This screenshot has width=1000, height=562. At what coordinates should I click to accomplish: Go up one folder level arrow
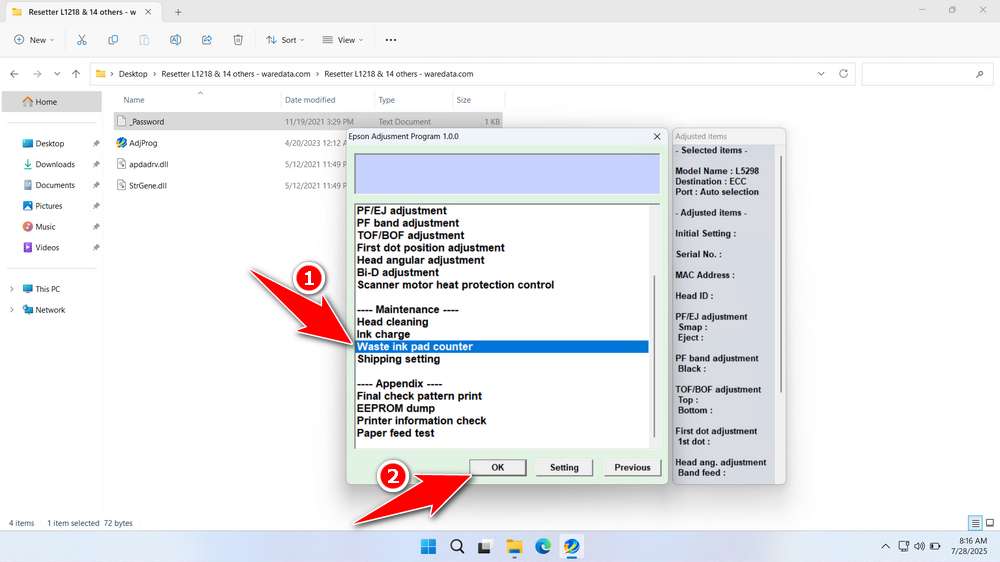tap(76, 74)
